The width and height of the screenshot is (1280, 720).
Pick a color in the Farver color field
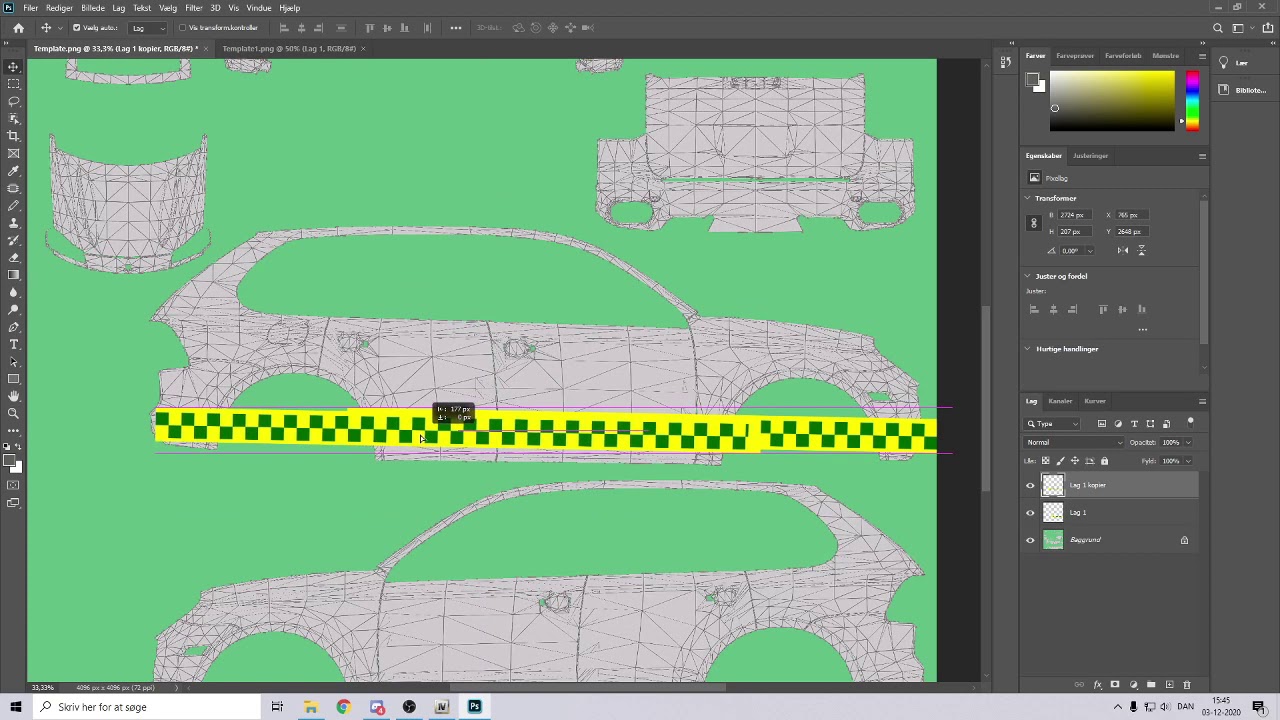(1112, 101)
